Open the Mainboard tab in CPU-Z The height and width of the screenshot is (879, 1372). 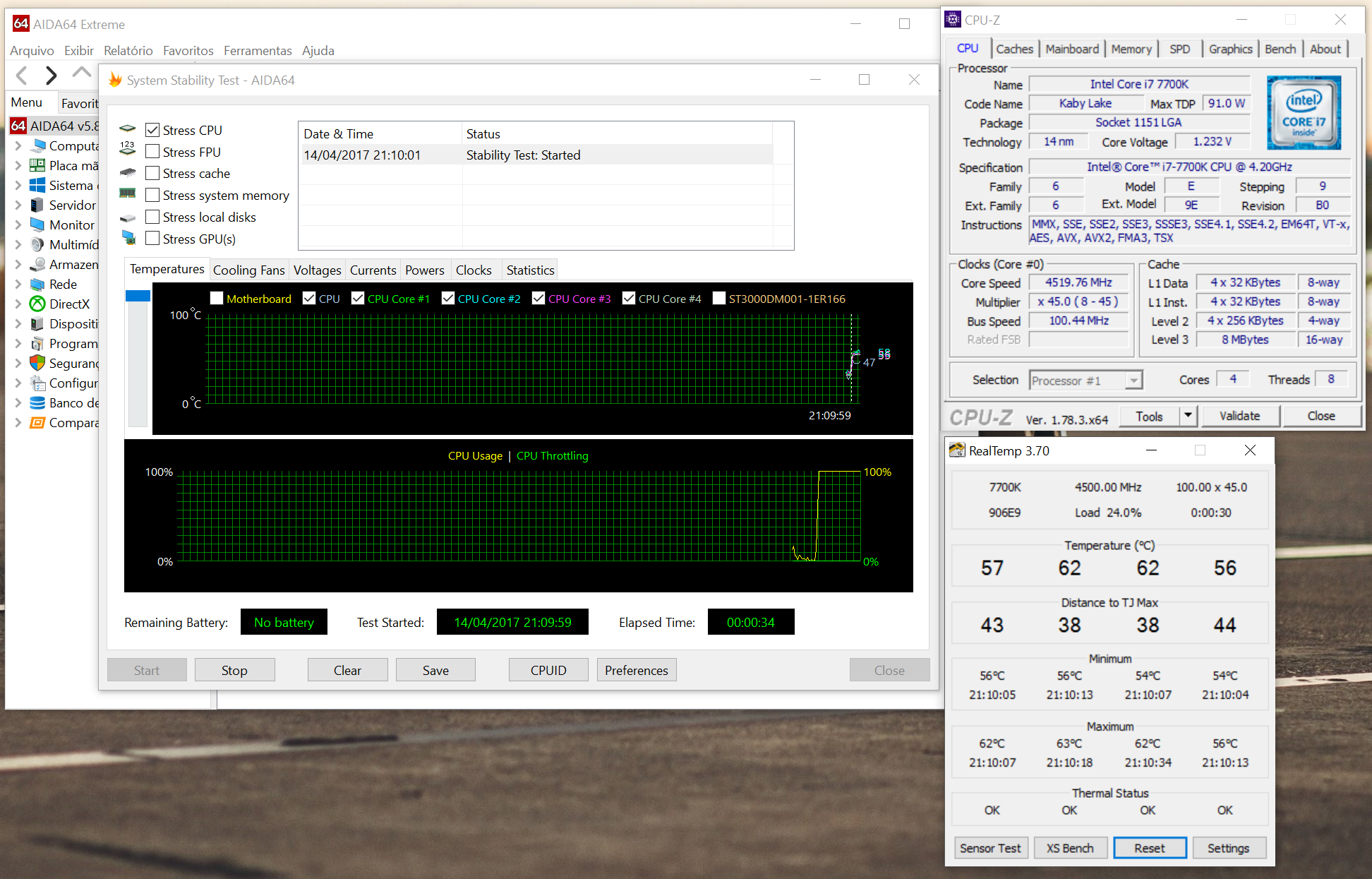tap(1072, 49)
